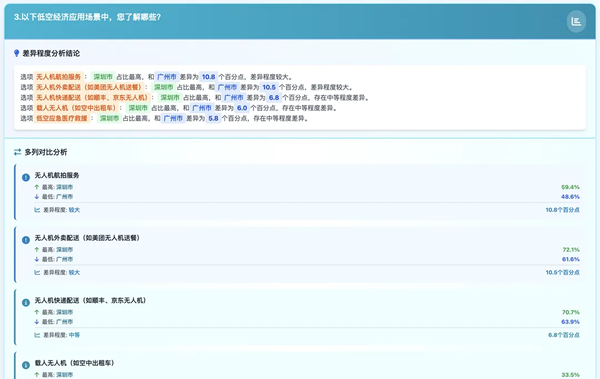The width and height of the screenshot is (600, 379).
Task: Click the chart icon by 差异程度: 较大 in 无人机航拍服务 card
Action: coord(37,210)
